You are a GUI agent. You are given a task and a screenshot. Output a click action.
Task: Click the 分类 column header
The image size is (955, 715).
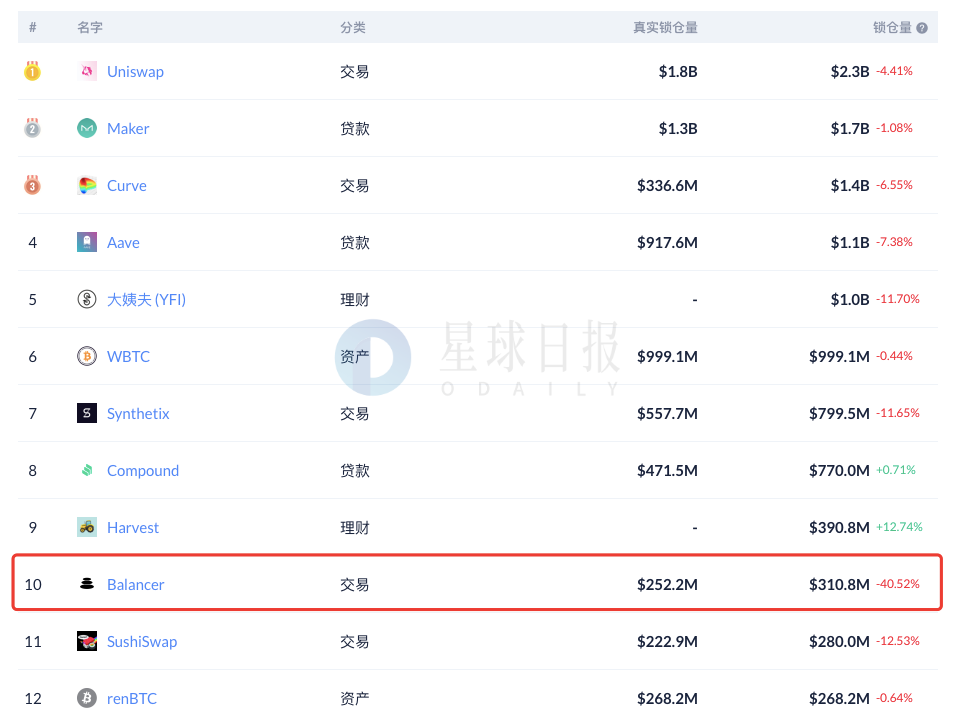click(353, 27)
